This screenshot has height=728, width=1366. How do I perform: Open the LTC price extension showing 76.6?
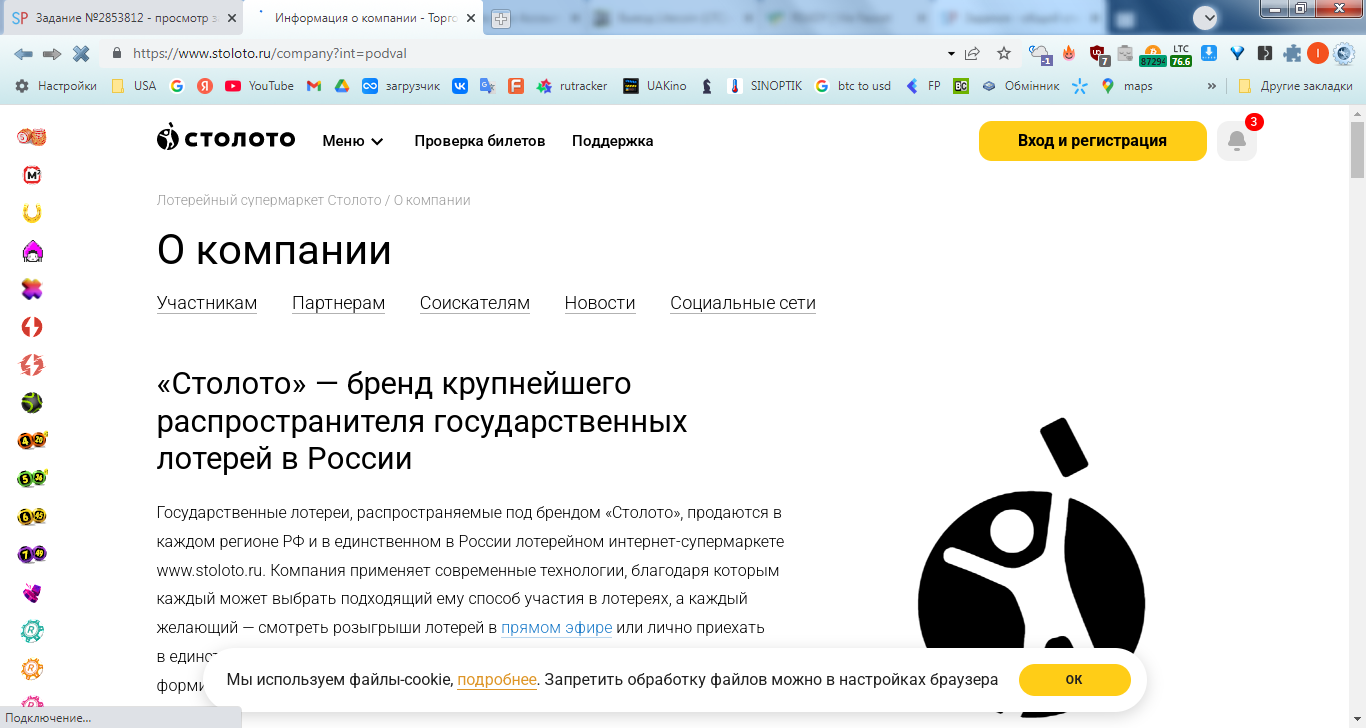click(1181, 54)
